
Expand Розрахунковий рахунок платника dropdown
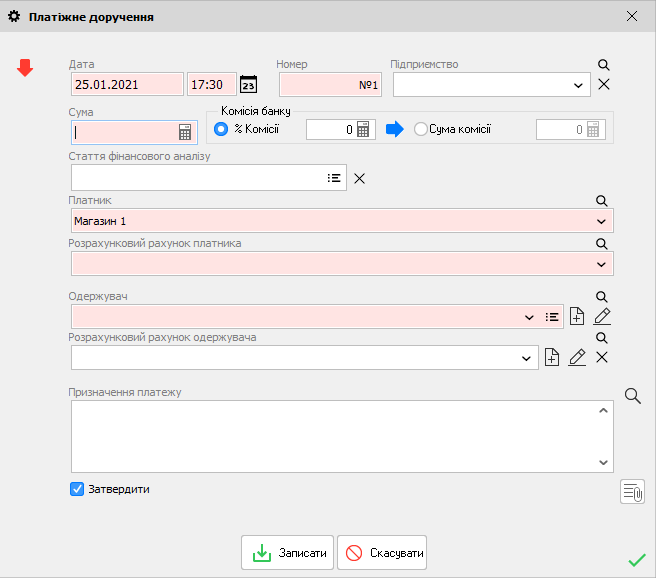(x=601, y=263)
